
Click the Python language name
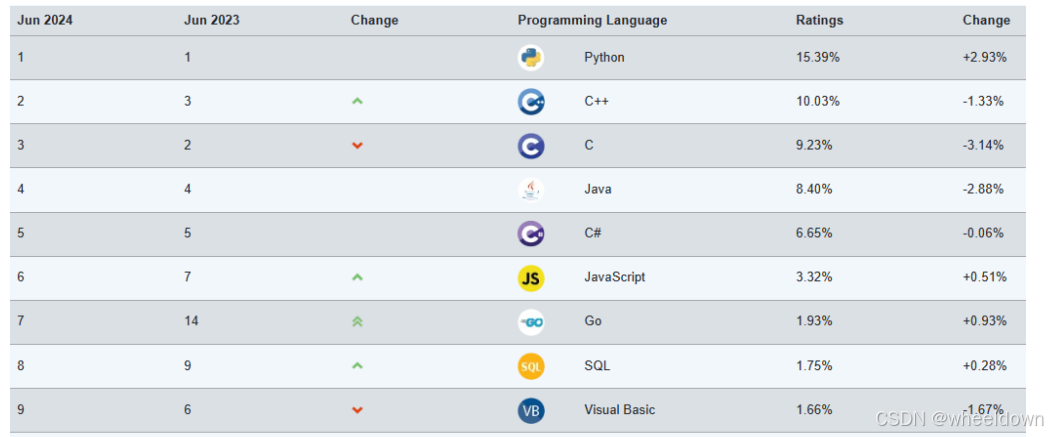click(x=604, y=57)
